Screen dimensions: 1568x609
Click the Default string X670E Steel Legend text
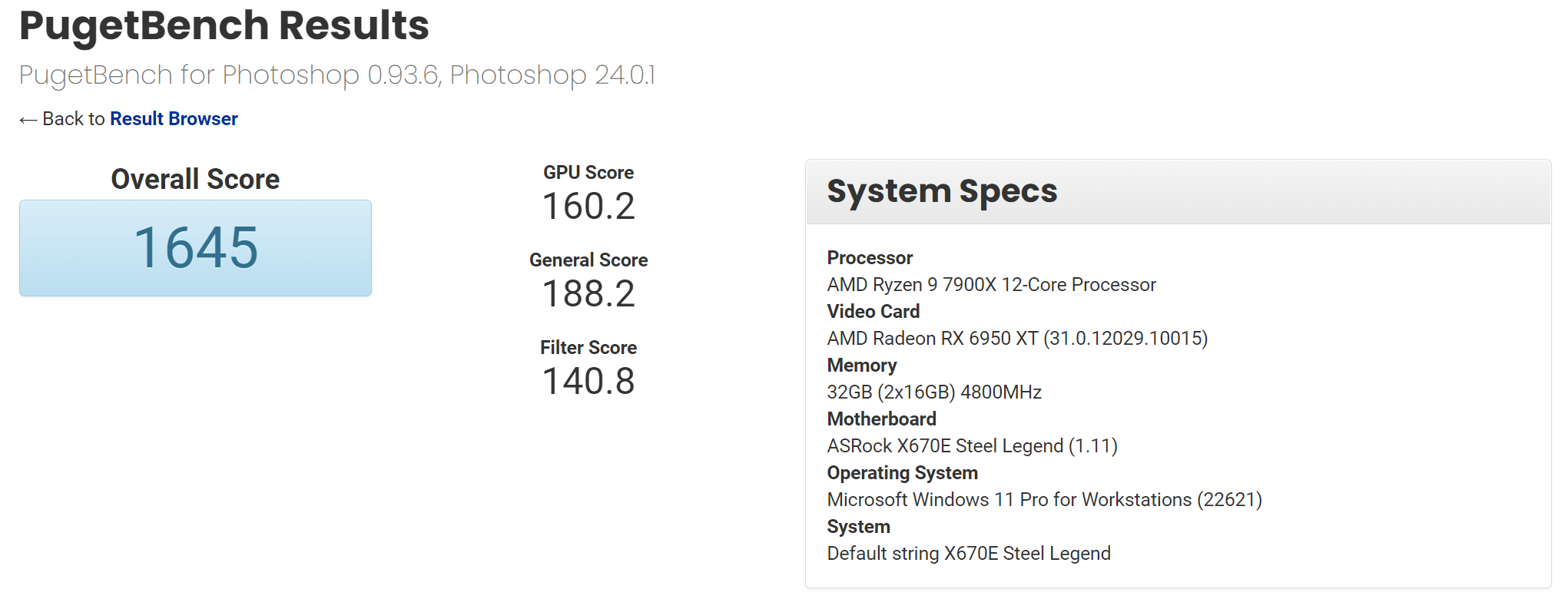coord(969,554)
